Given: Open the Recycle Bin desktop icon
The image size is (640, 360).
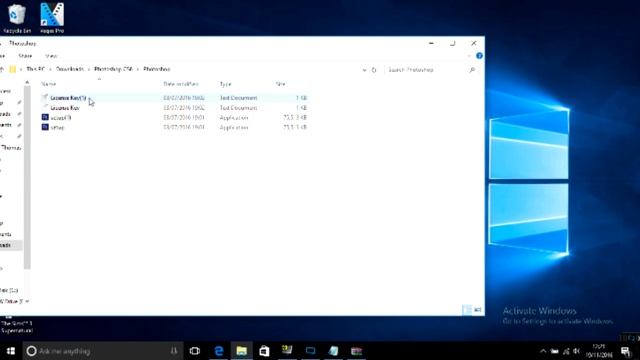Looking at the screenshot, I should tap(17, 18).
